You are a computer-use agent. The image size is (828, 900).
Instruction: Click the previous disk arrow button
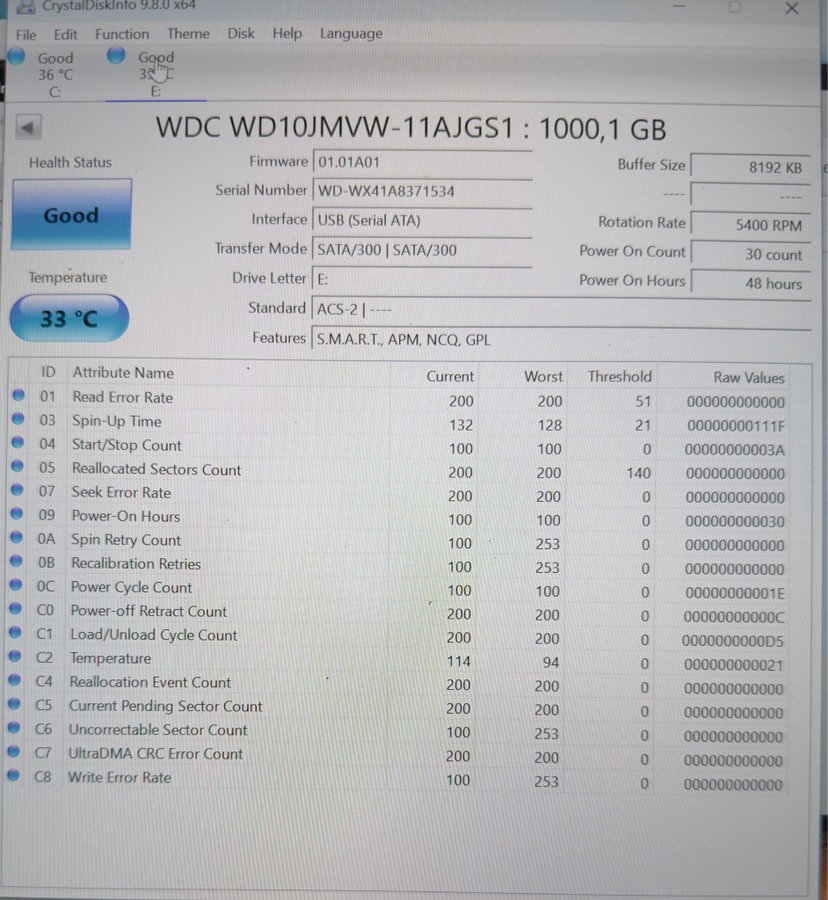[x=28, y=128]
